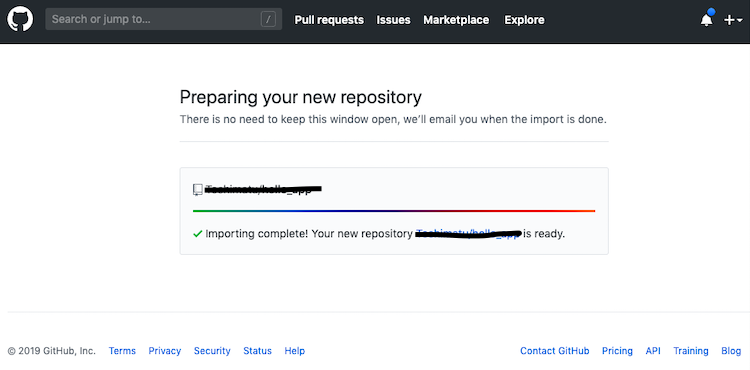Open the API footer link
The image size is (750, 370).
click(x=653, y=351)
